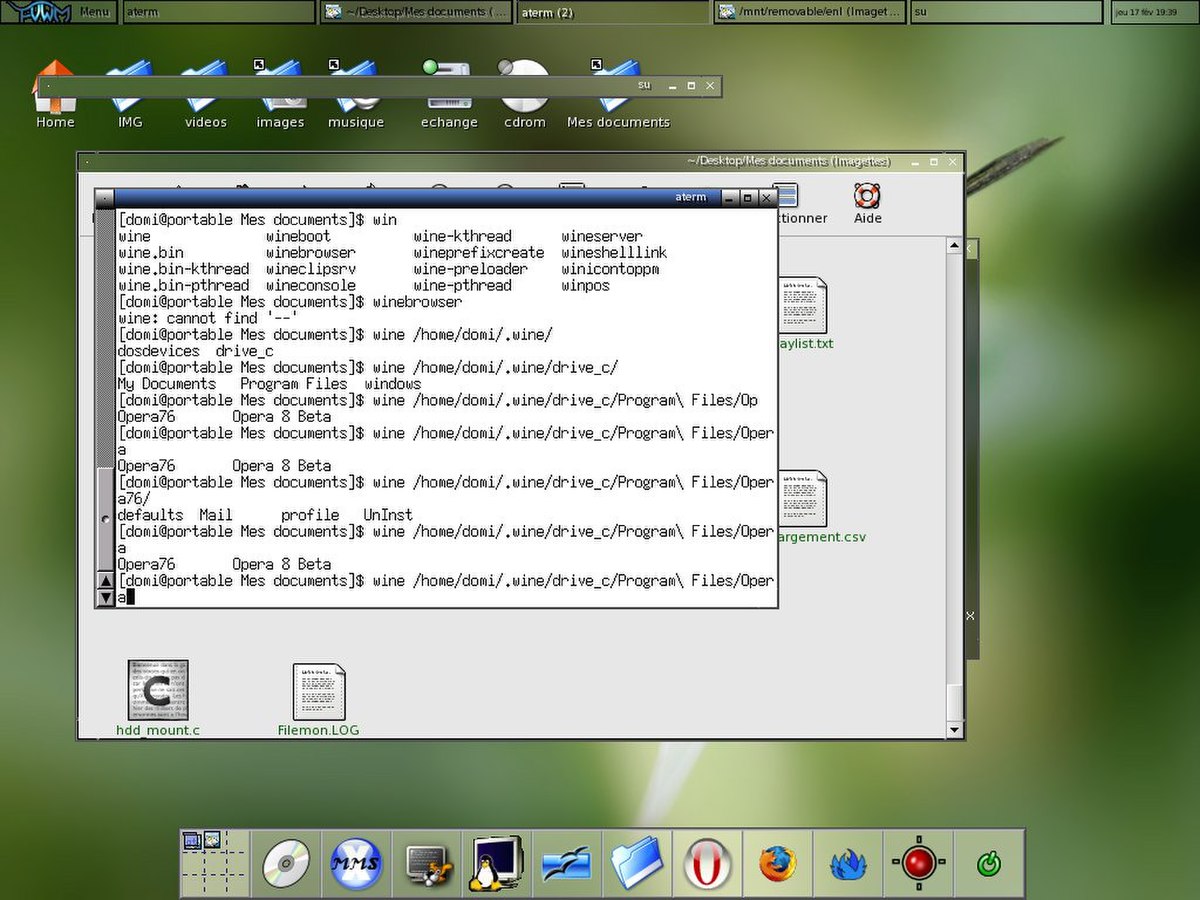Viewport: 1200px width, 900px height.
Task: Open the cdrom desktop icon
Action: (x=525, y=95)
